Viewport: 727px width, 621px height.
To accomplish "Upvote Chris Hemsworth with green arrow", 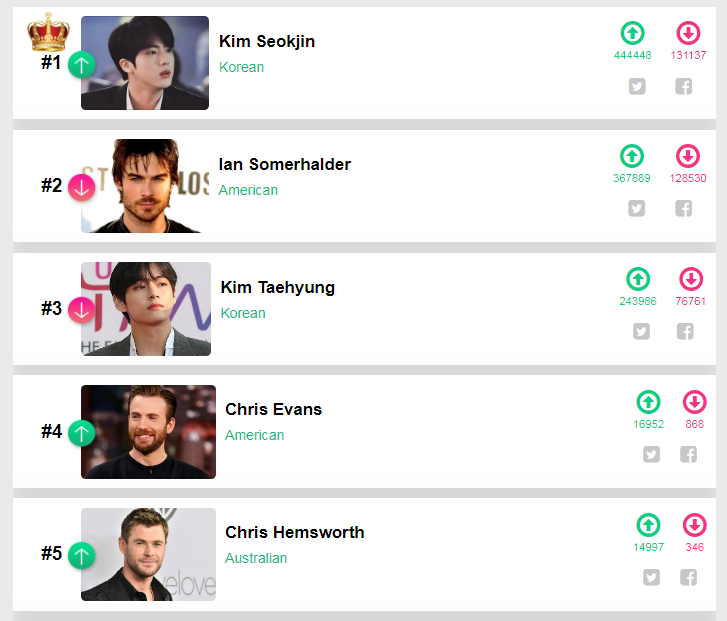I will click(x=648, y=525).
